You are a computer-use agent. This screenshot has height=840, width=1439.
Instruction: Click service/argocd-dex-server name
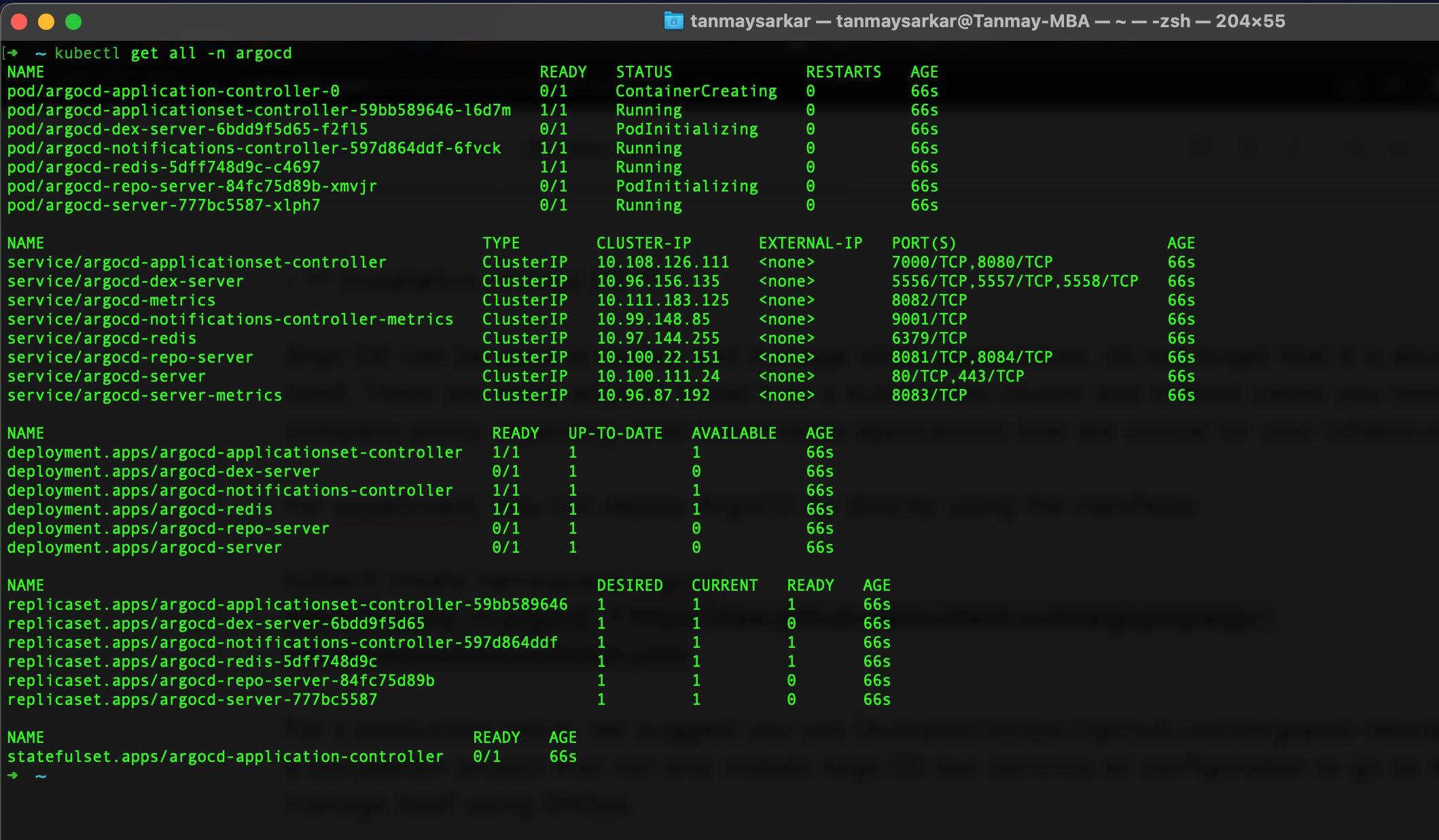[x=125, y=281]
